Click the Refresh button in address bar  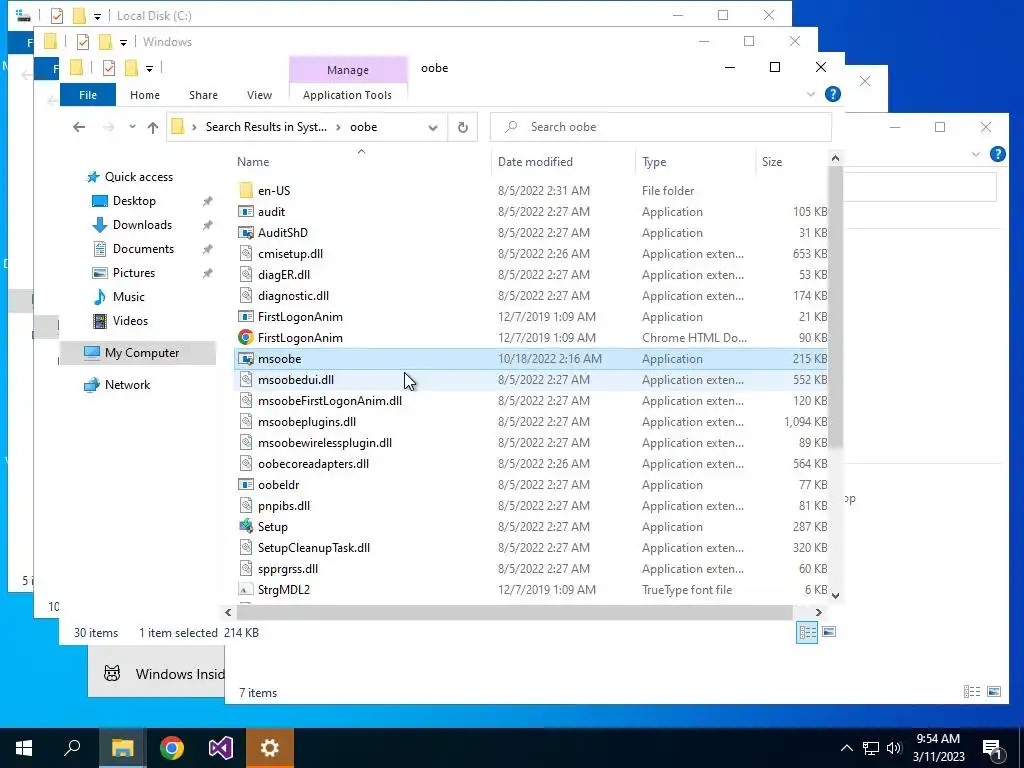point(462,127)
